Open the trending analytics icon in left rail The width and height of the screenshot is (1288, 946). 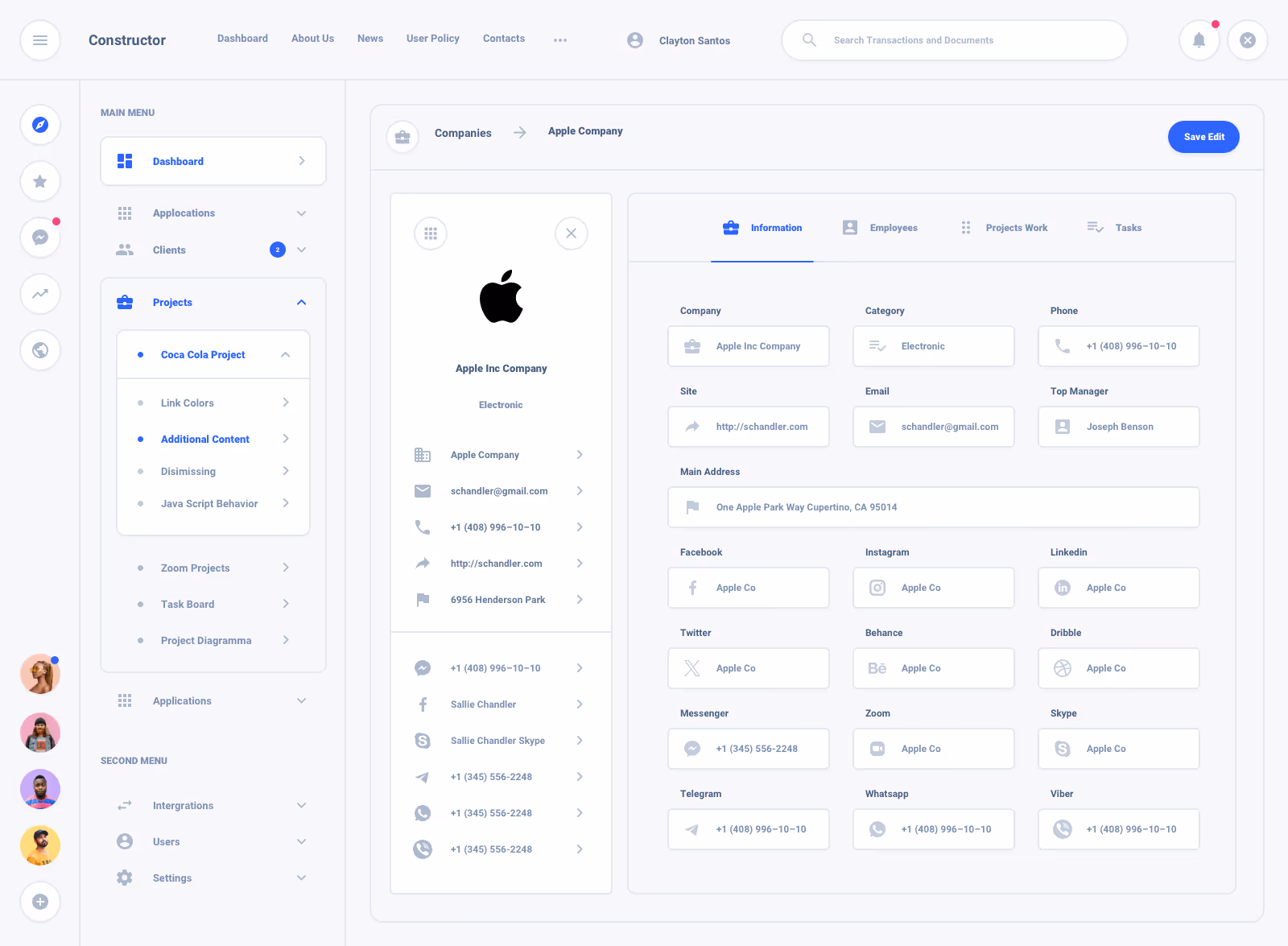40,294
